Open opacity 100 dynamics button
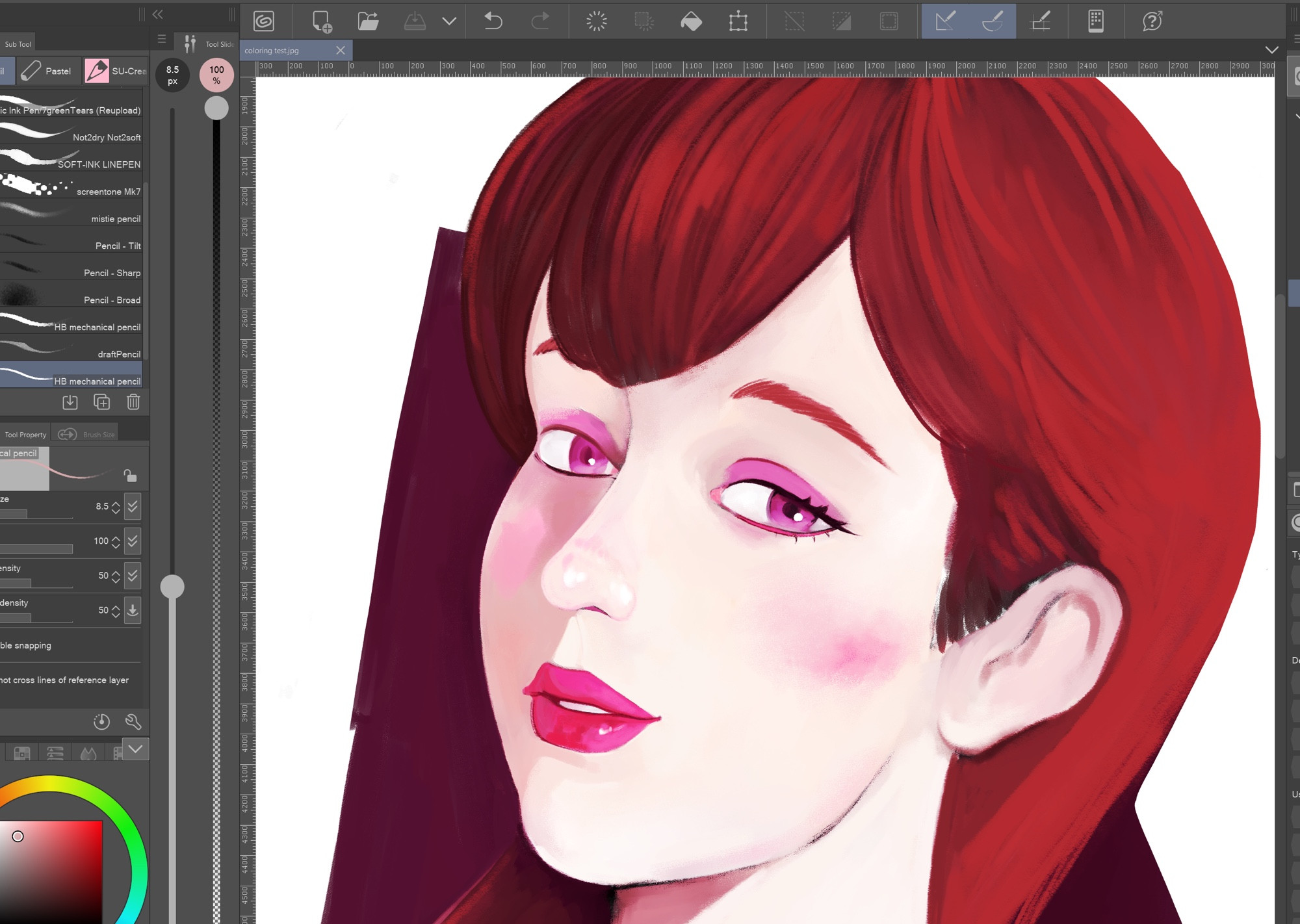Image resolution: width=1300 pixels, height=924 pixels. click(x=133, y=541)
